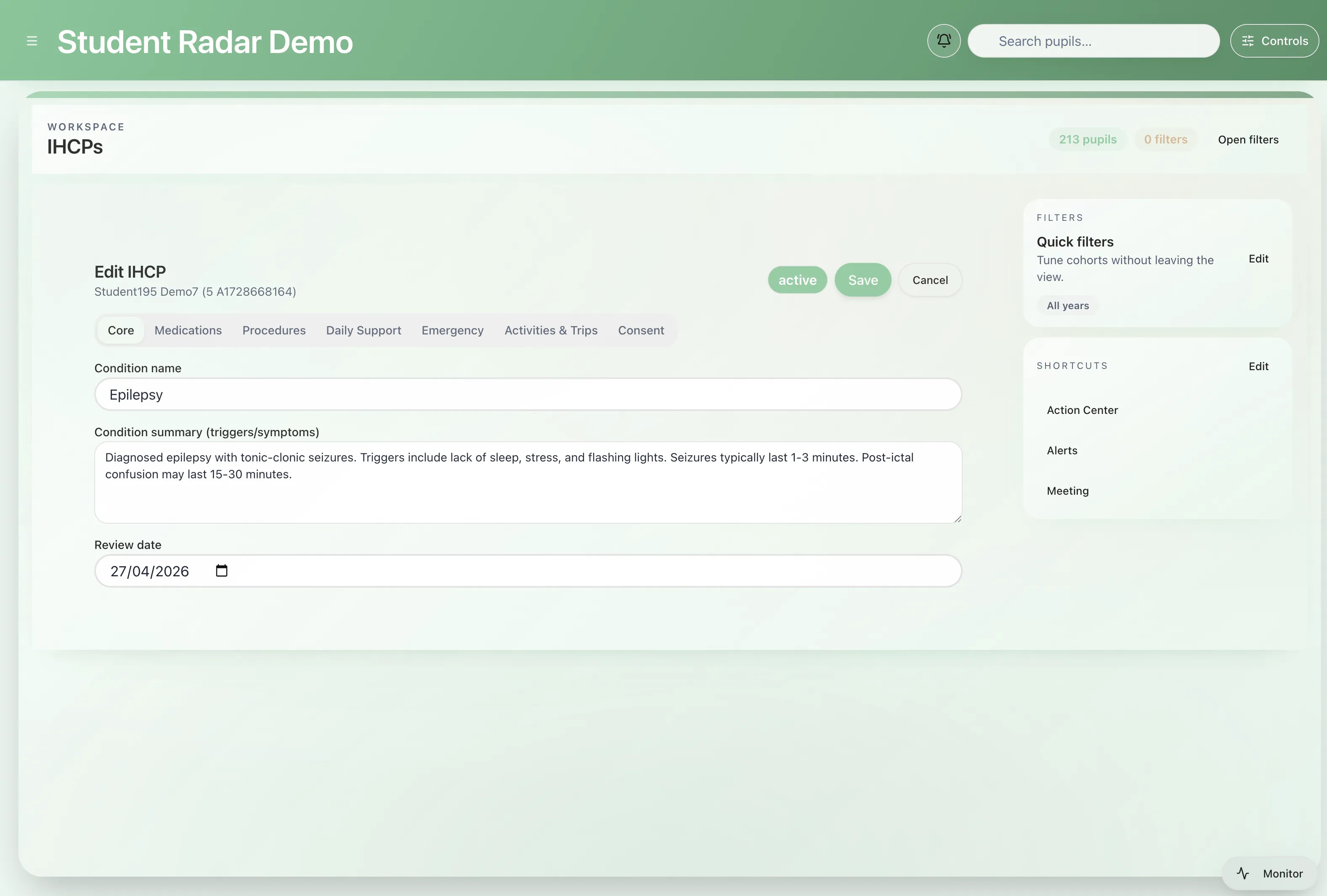The height and width of the screenshot is (896, 1327).
Task: Click the notifications bell icon
Action: coord(943,40)
